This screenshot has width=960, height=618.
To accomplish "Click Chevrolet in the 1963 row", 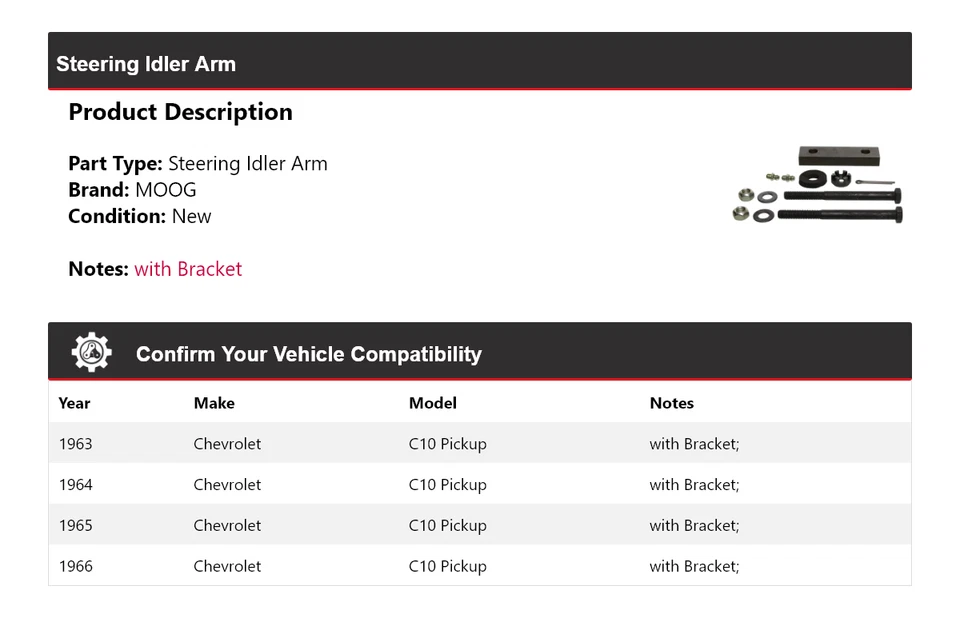I will (x=227, y=443).
